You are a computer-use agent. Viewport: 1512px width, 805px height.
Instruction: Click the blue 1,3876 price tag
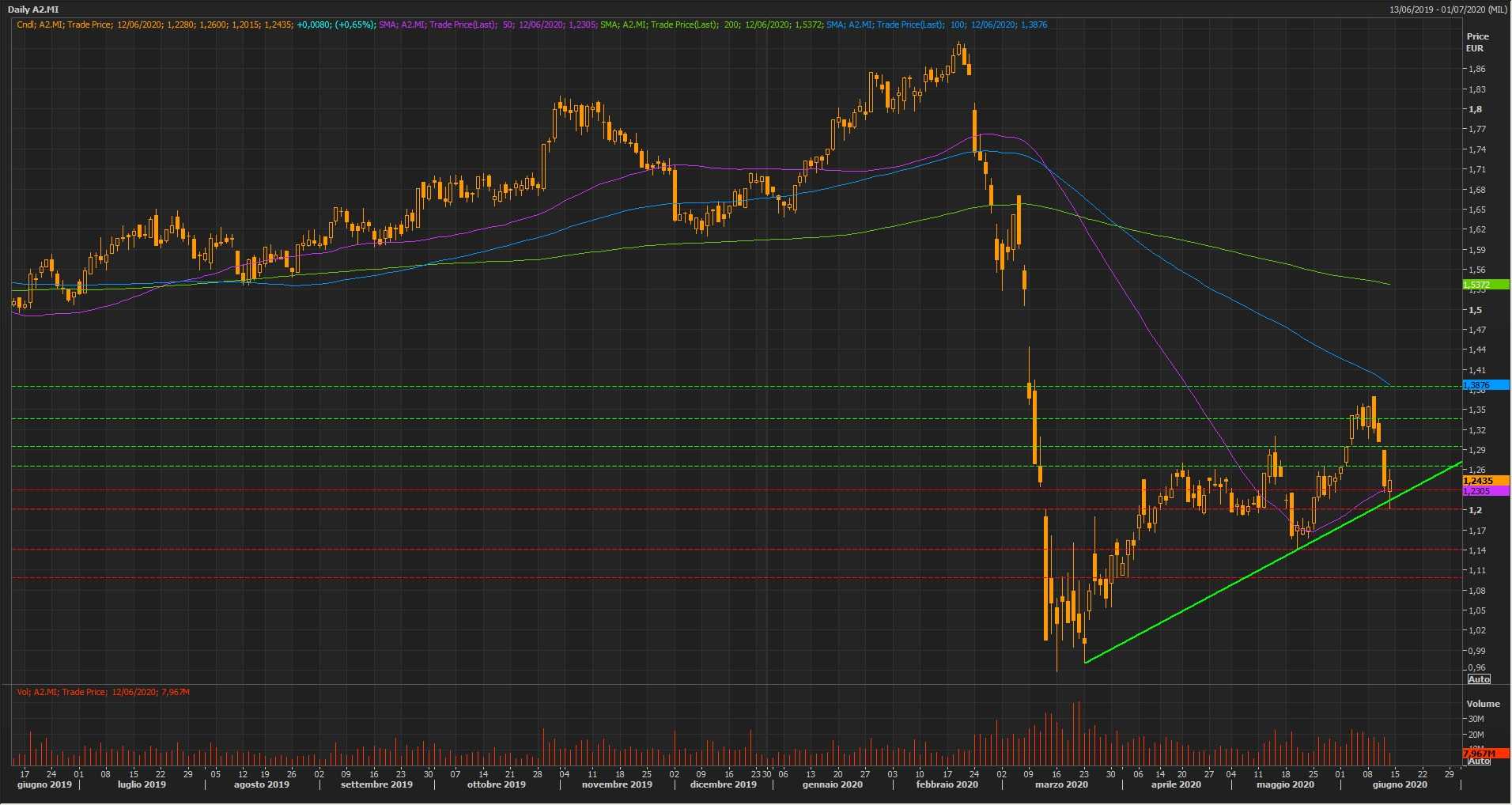point(1484,385)
